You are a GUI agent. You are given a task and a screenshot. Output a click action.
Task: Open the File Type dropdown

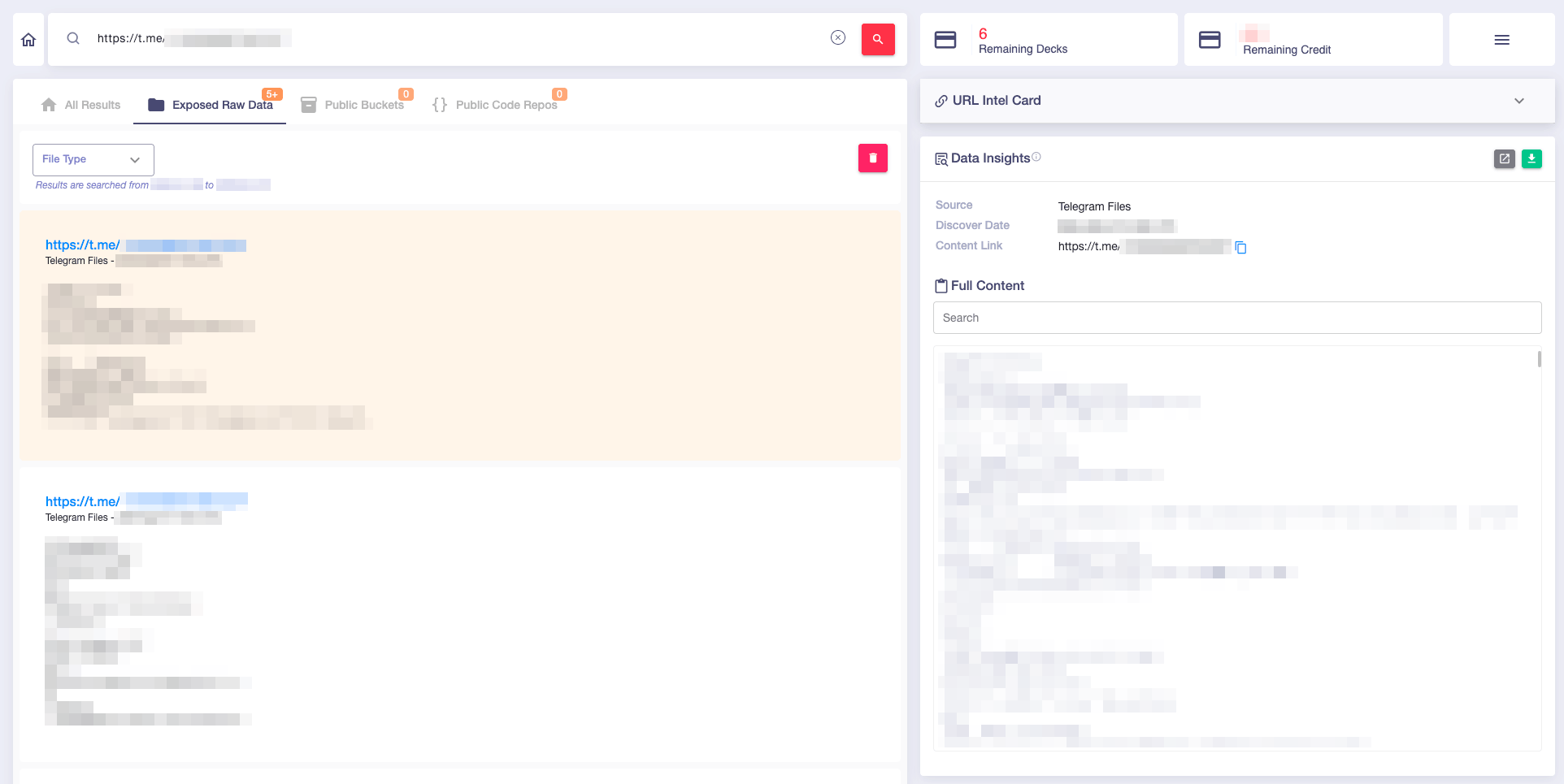93,159
